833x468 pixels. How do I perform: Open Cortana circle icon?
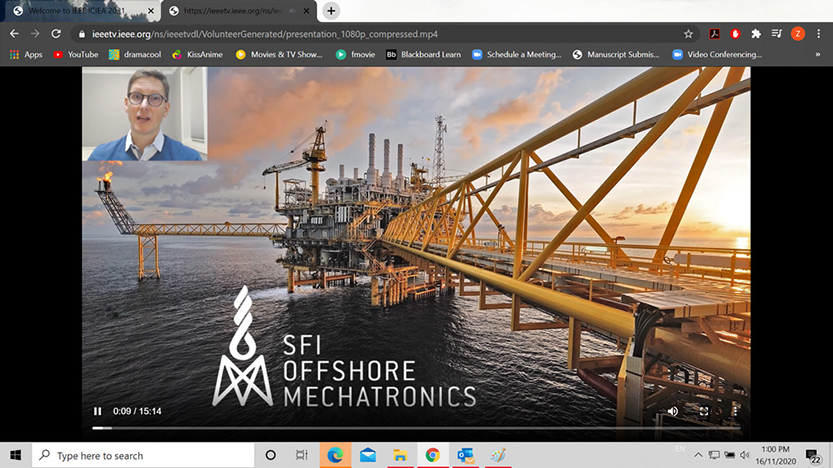(270, 455)
